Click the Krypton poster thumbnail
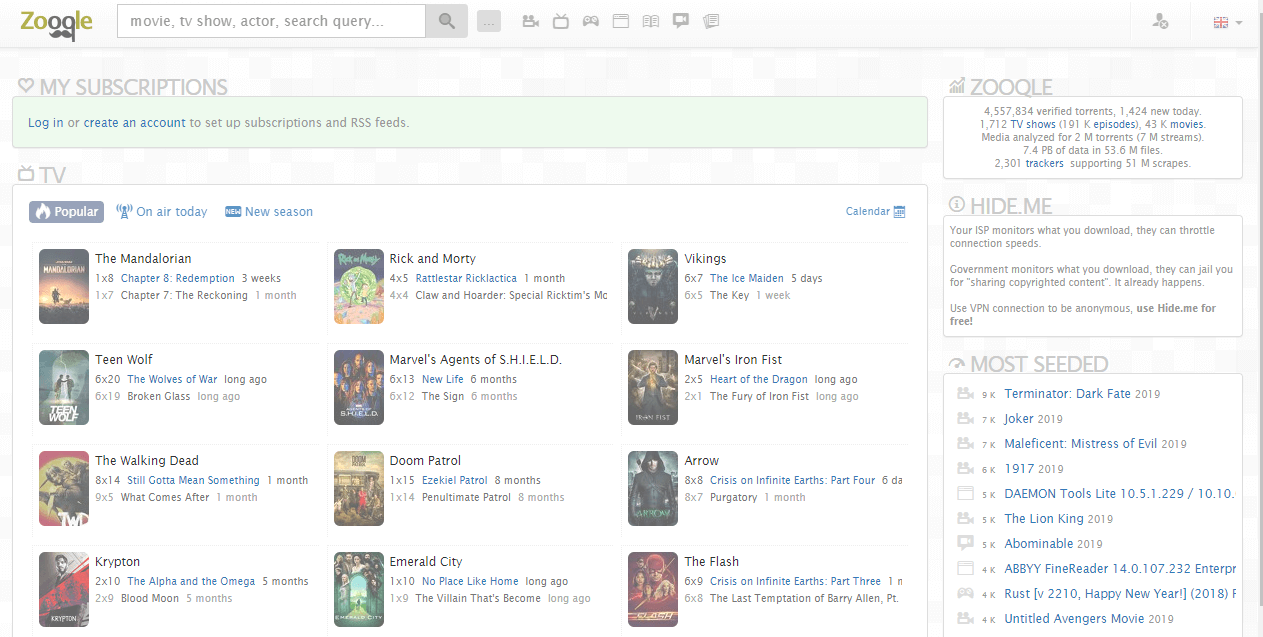Screen dimensions: 1263x637 (x=64, y=589)
